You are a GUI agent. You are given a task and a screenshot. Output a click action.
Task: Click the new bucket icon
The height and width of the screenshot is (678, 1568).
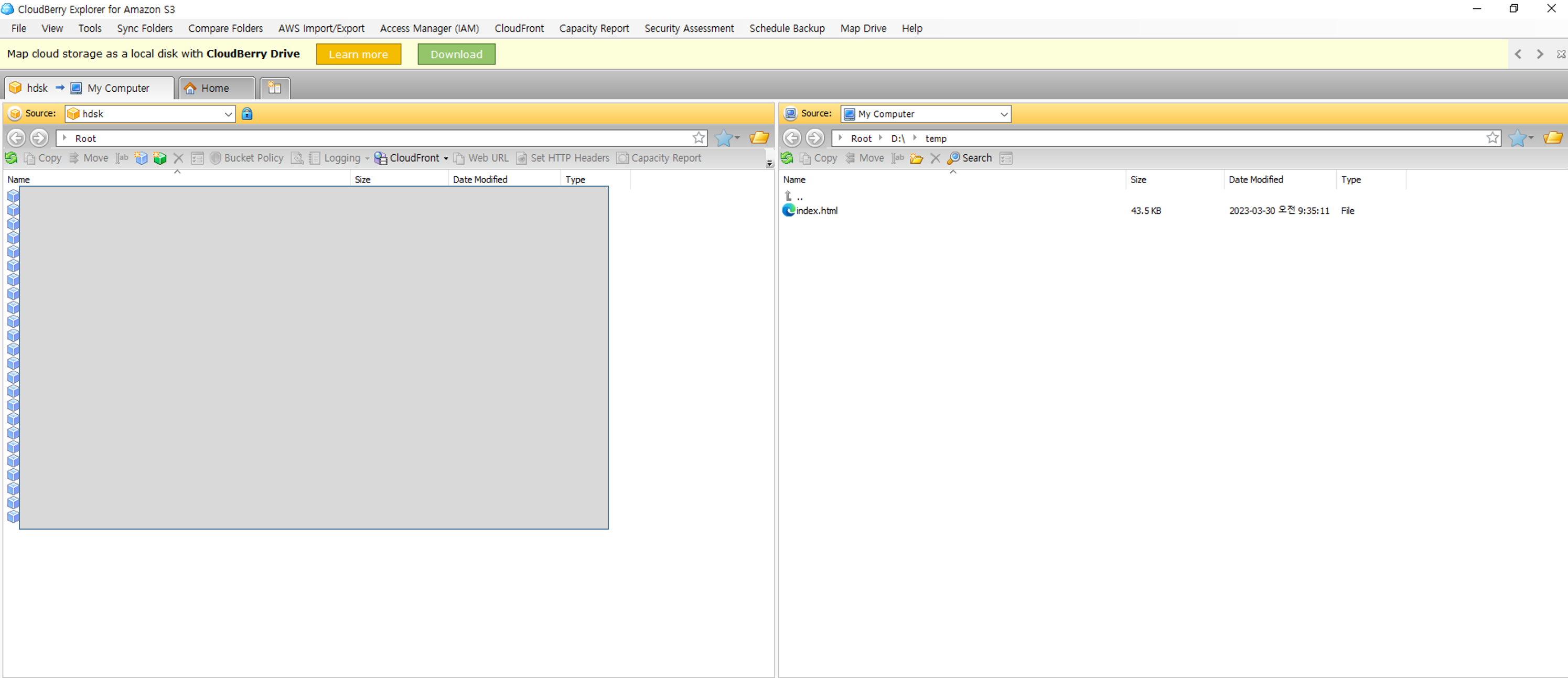coord(141,158)
